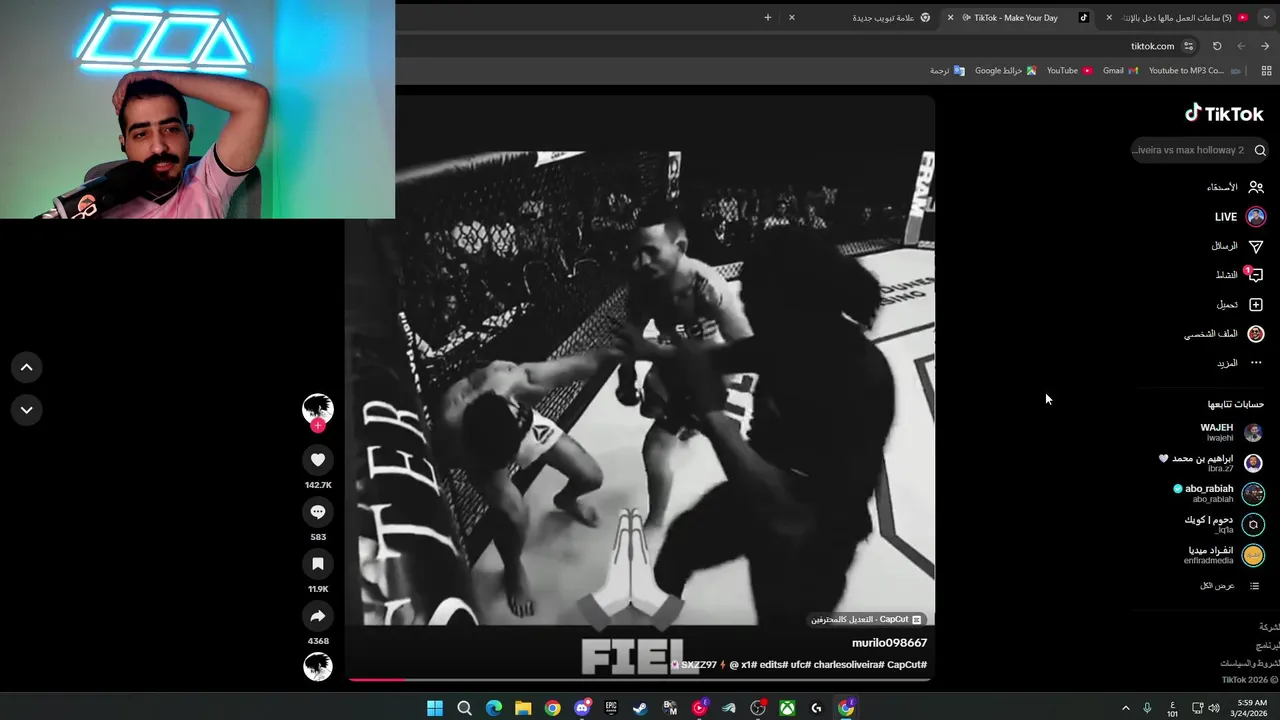
Task: Click the #ufc hashtag in caption
Action: 800,665
